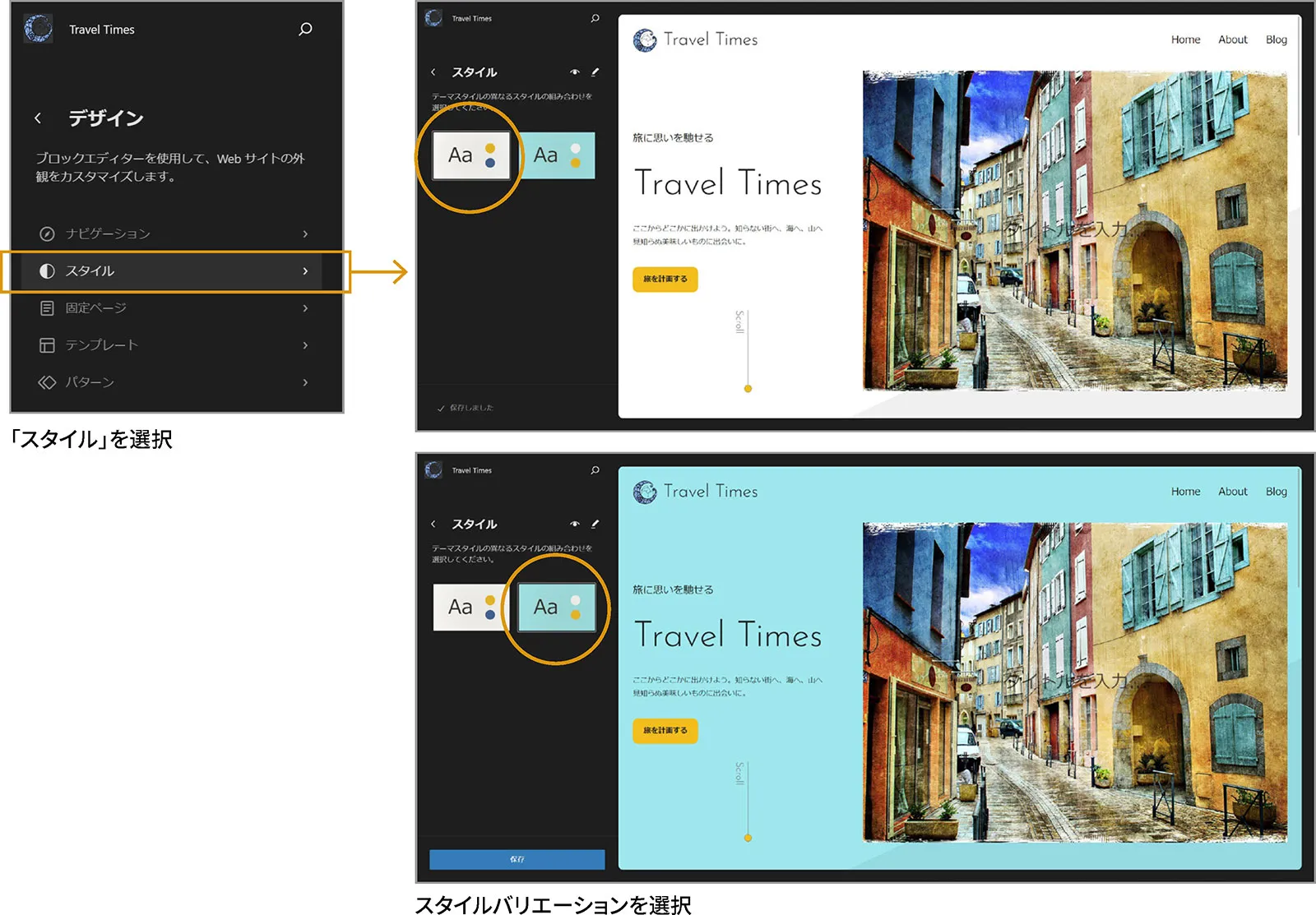This screenshot has width=1316, height=915.
Task: Click the パターン diamond icon
Action: 47,382
